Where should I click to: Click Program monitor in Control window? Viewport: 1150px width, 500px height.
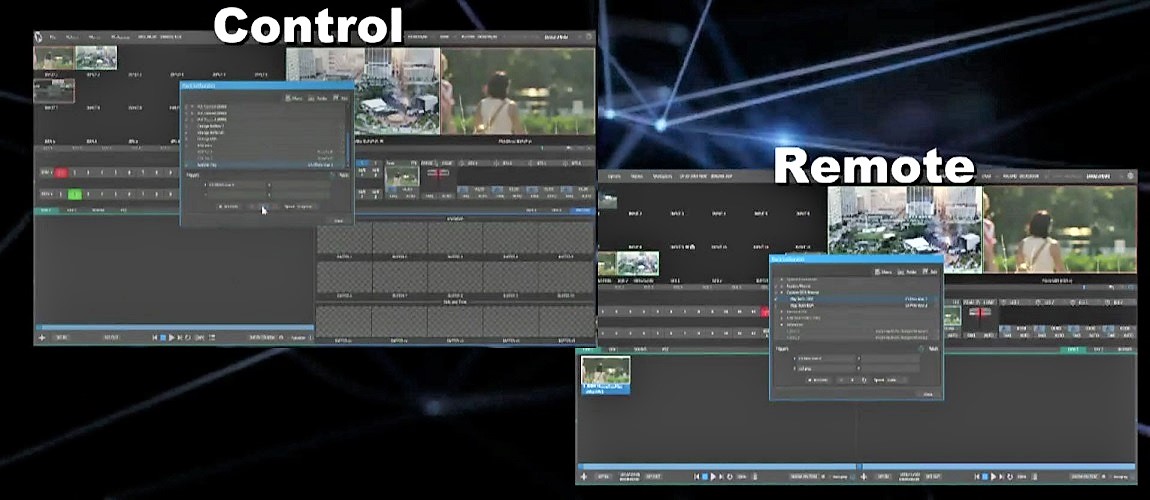[x=518, y=91]
